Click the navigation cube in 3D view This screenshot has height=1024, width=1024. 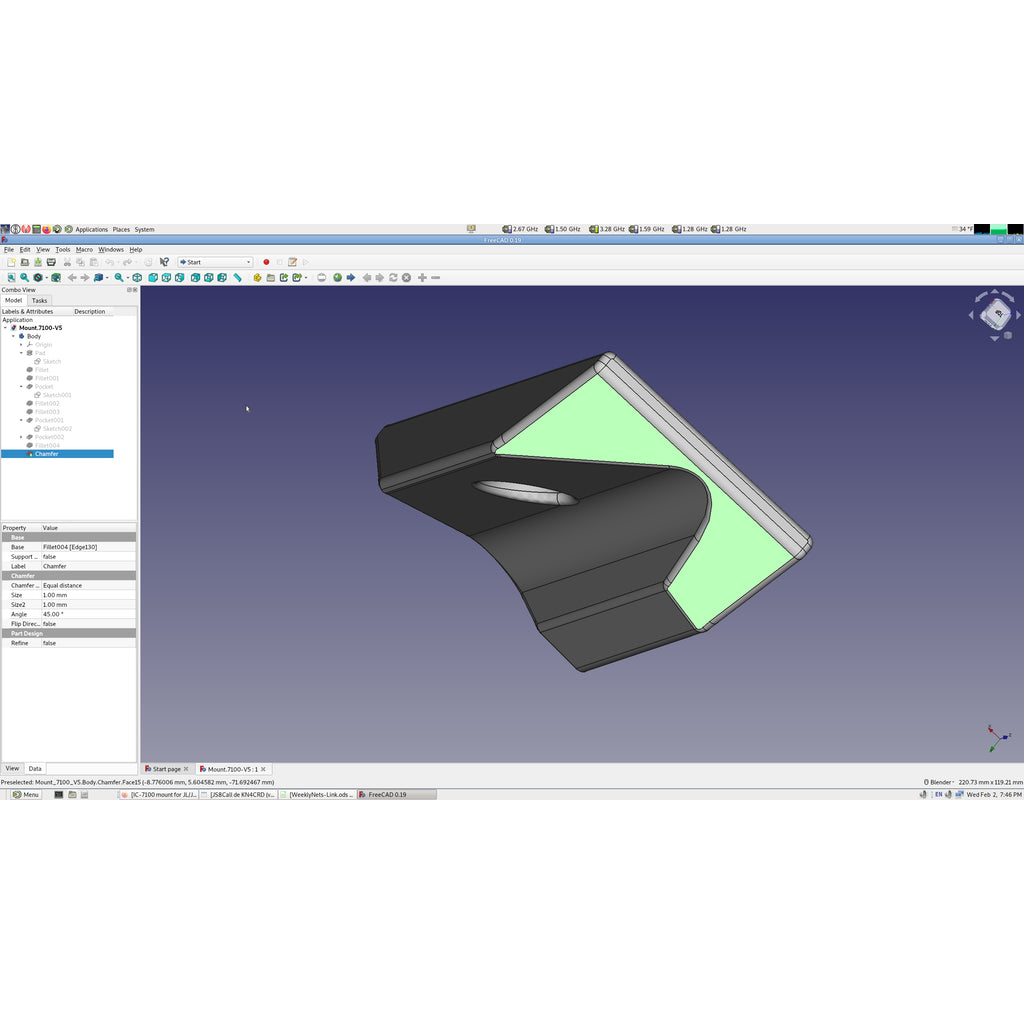996,315
